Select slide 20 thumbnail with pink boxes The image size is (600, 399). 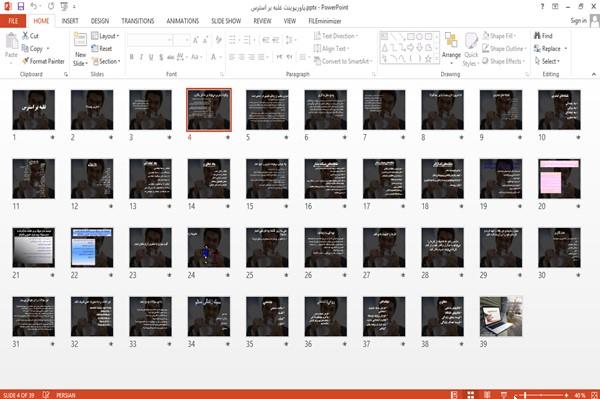click(559, 179)
